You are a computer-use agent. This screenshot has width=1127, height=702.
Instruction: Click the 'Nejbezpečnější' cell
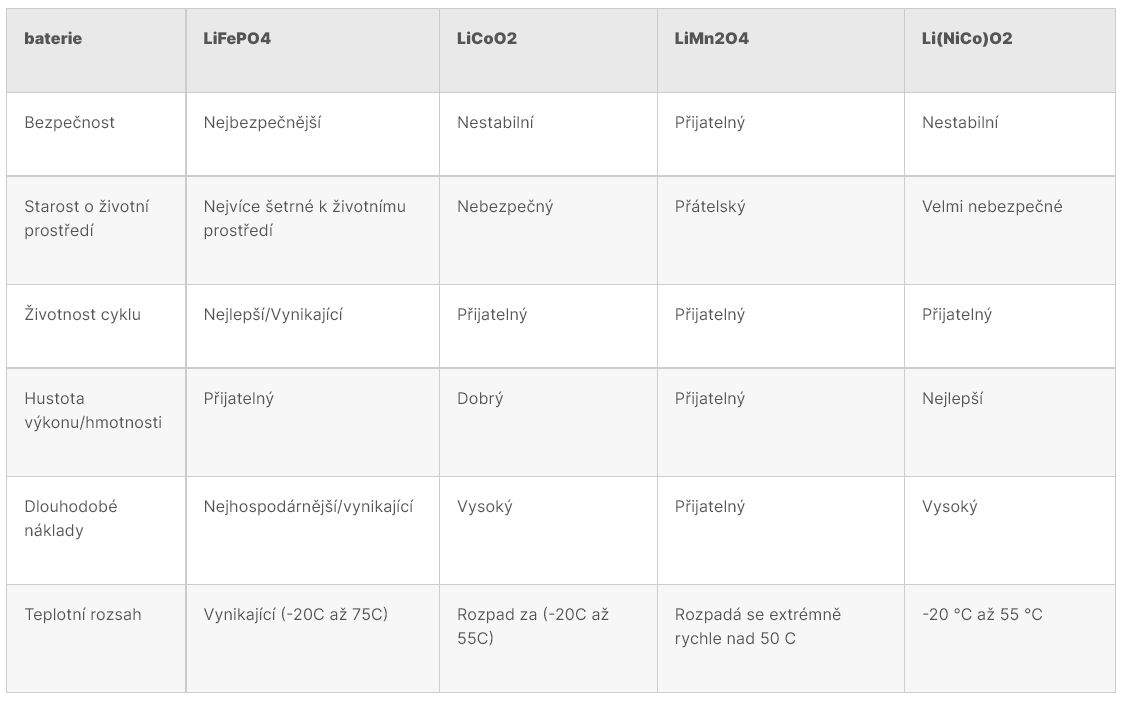(x=262, y=123)
